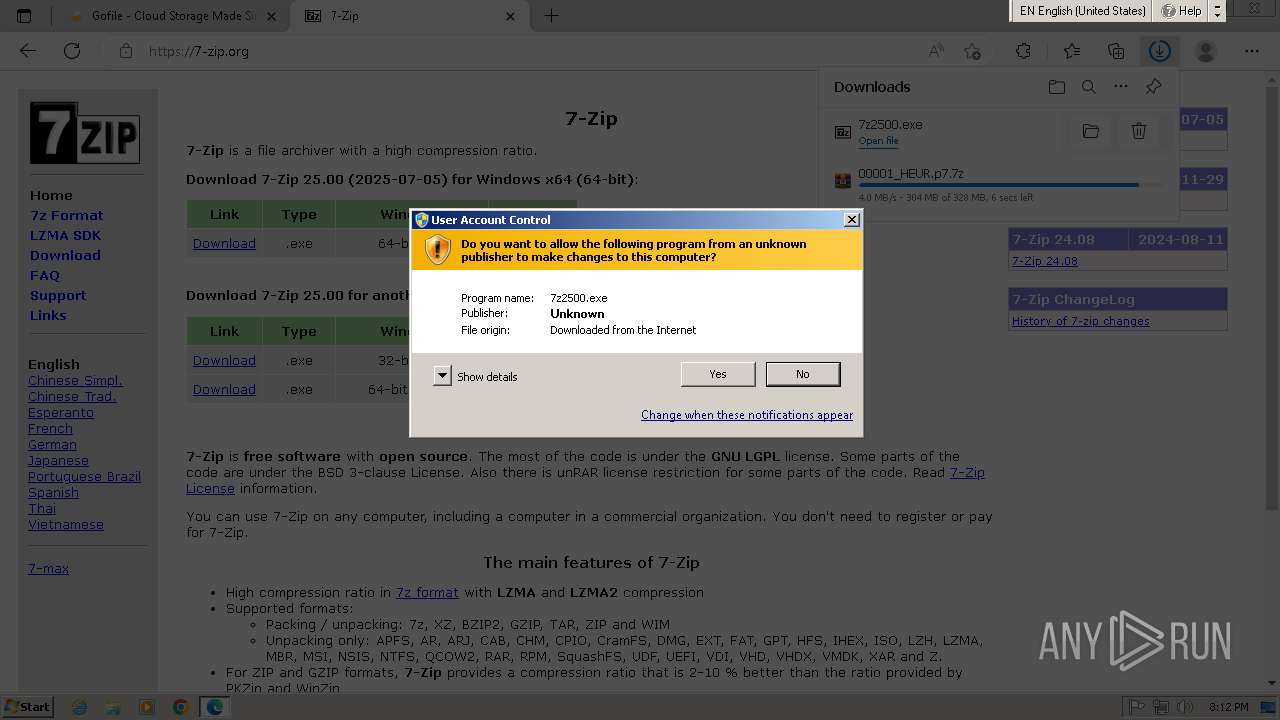Open more options in the Downloads panel
The width and height of the screenshot is (1280, 720).
coord(1121,87)
